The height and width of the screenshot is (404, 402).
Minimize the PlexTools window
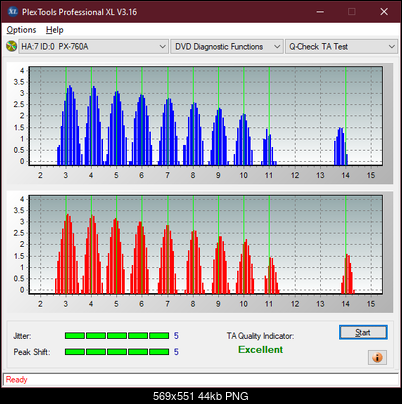point(320,12)
